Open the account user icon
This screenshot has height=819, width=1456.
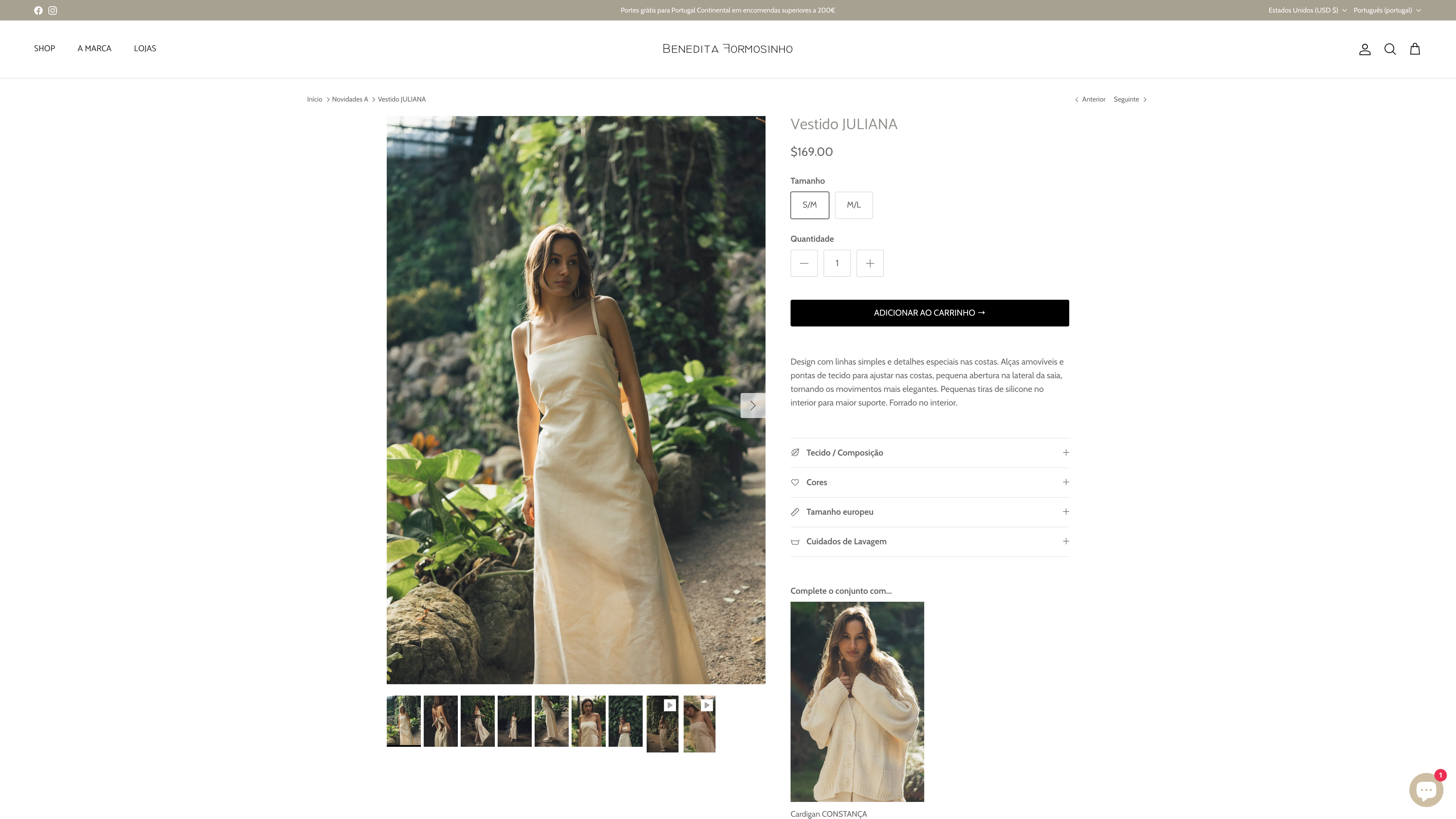[1364, 49]
